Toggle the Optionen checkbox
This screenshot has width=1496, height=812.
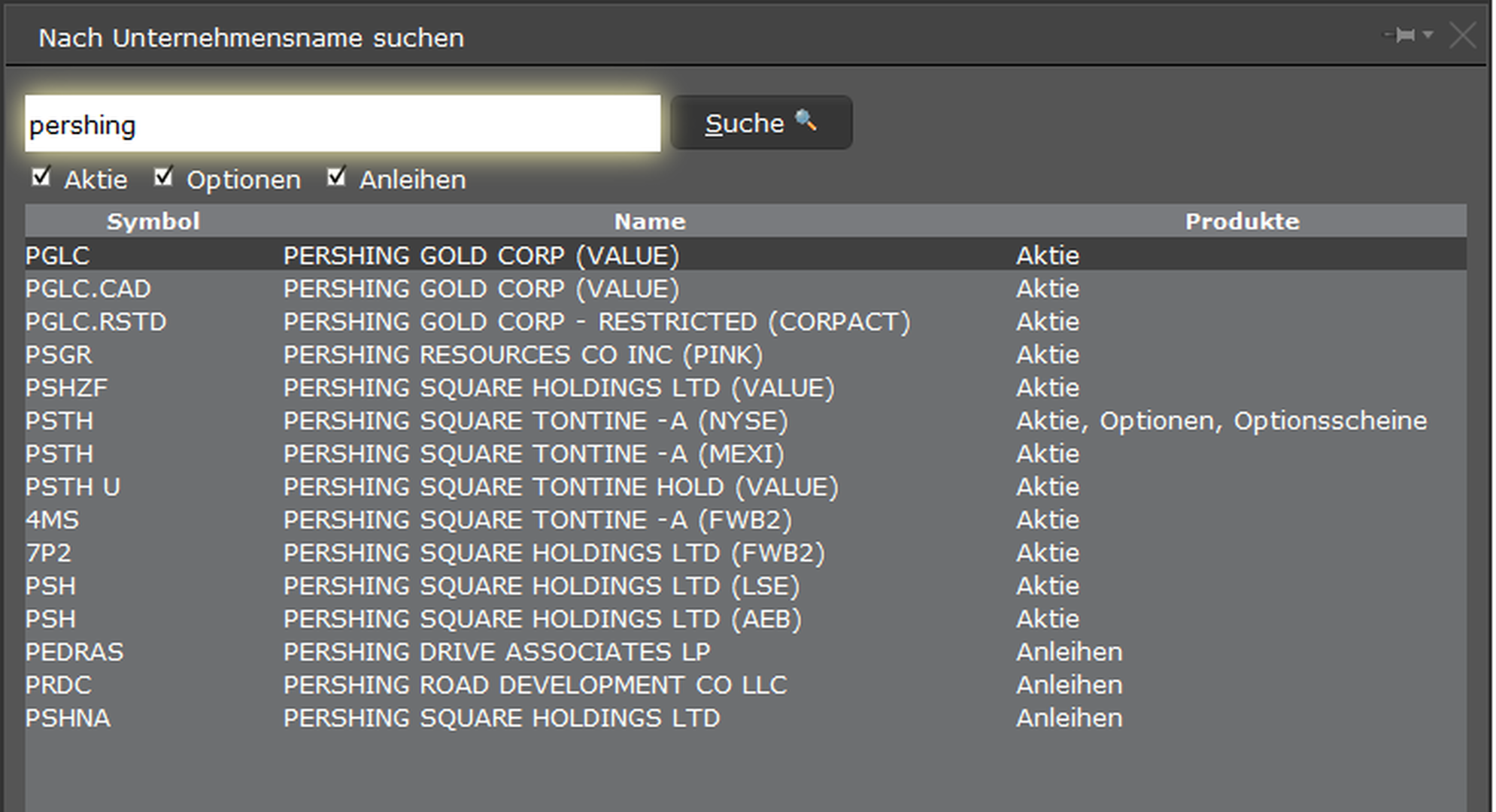tap(163, 177)
